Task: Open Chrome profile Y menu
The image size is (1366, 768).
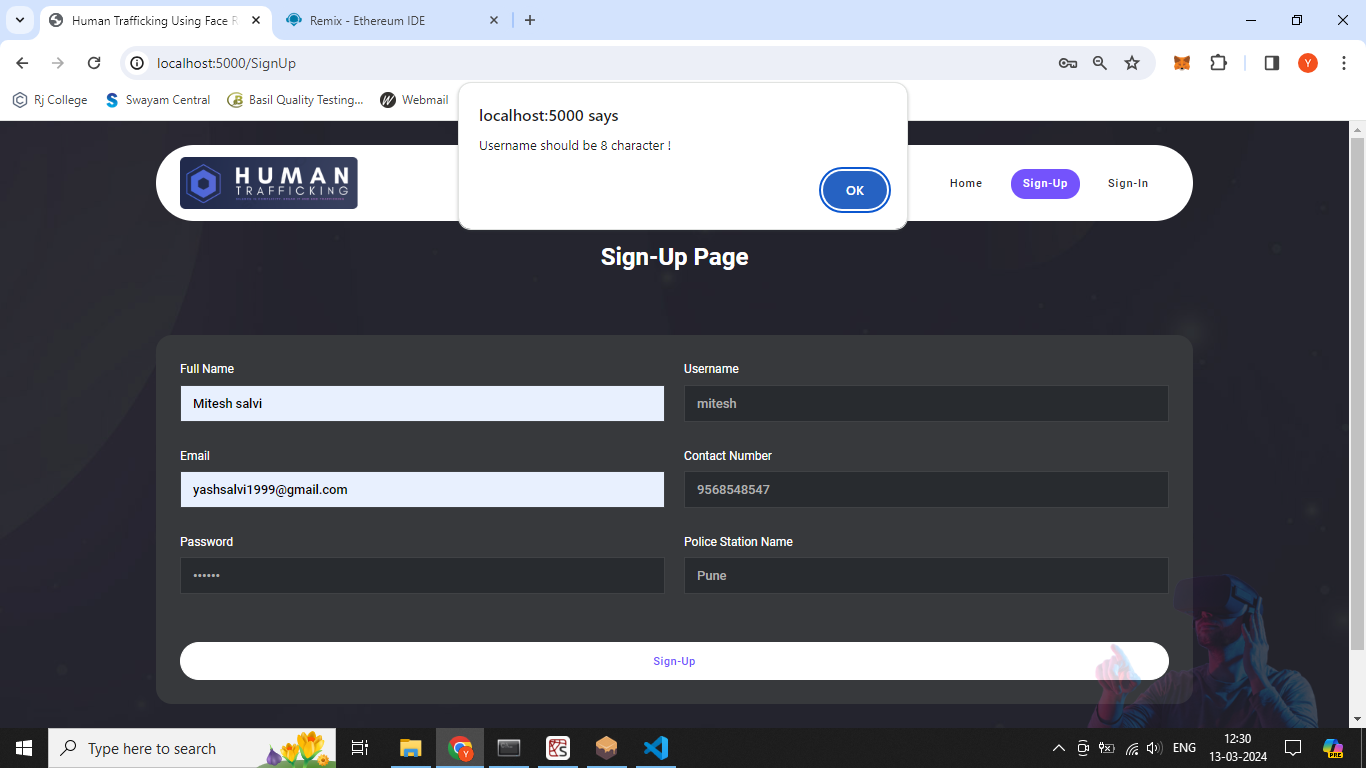Action: coord(1308,63)
